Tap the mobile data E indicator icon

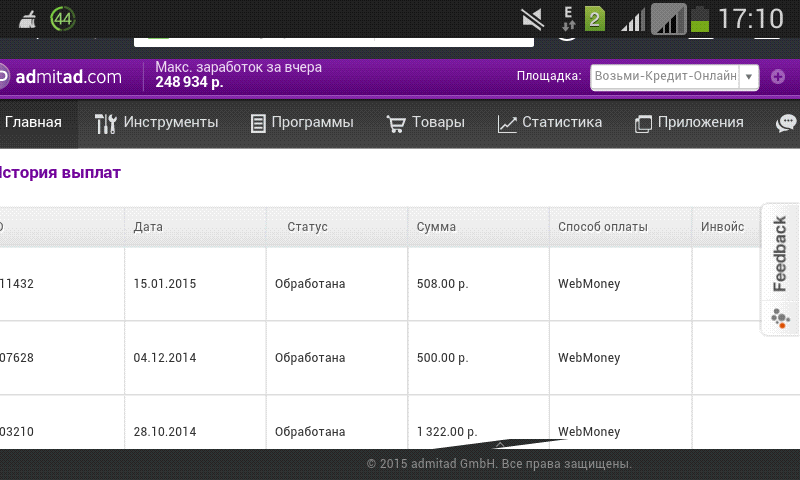click(x=568, y=19)
